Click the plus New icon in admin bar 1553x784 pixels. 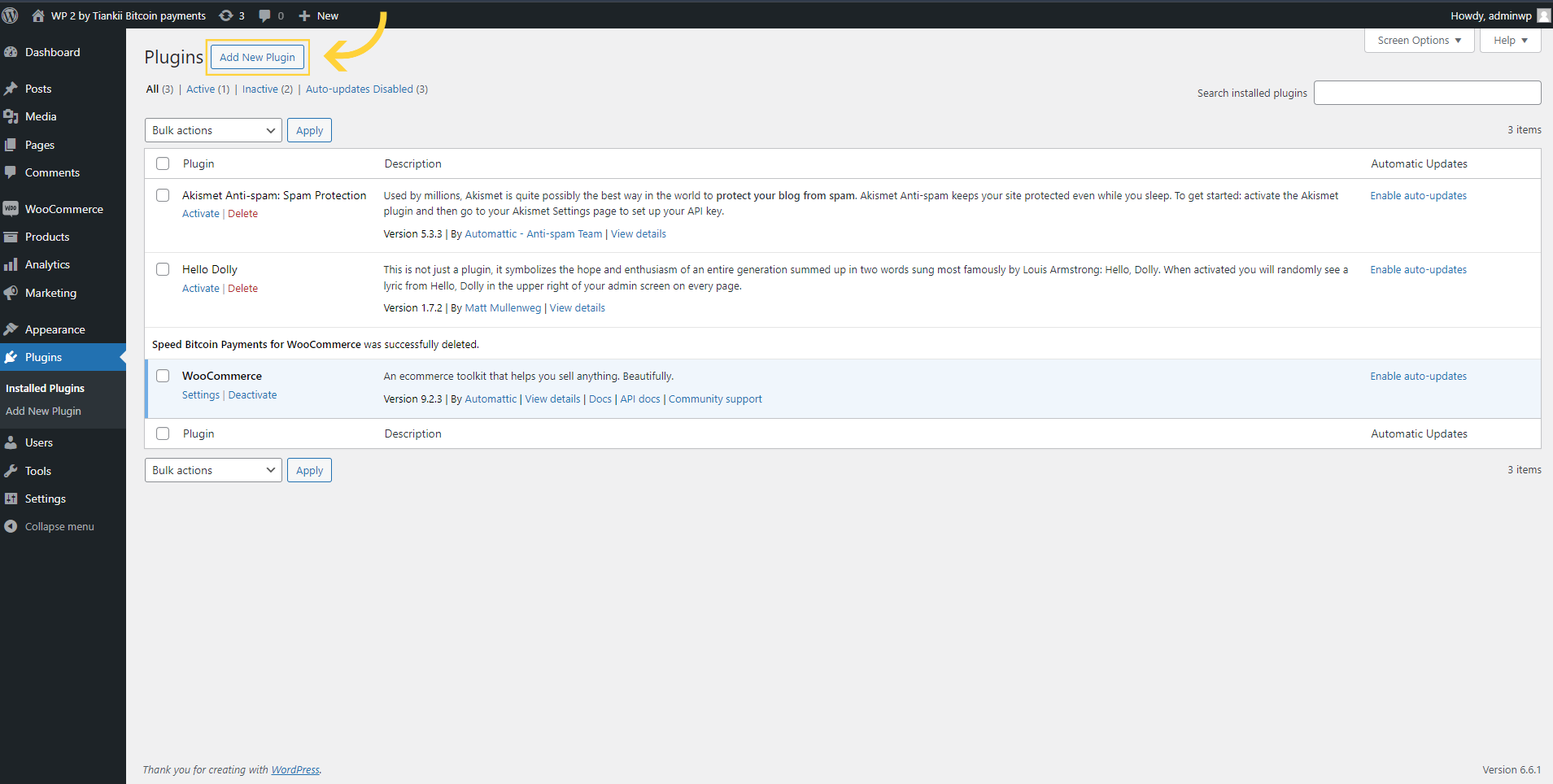coord(304,15)
